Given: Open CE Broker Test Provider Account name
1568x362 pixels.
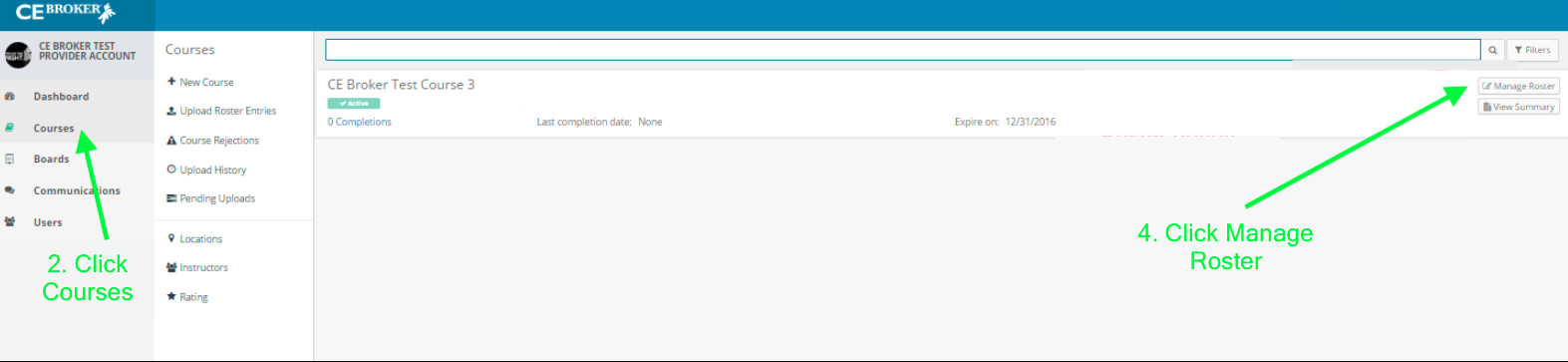Looking at the screenshot, I should [x=87, y=51].
